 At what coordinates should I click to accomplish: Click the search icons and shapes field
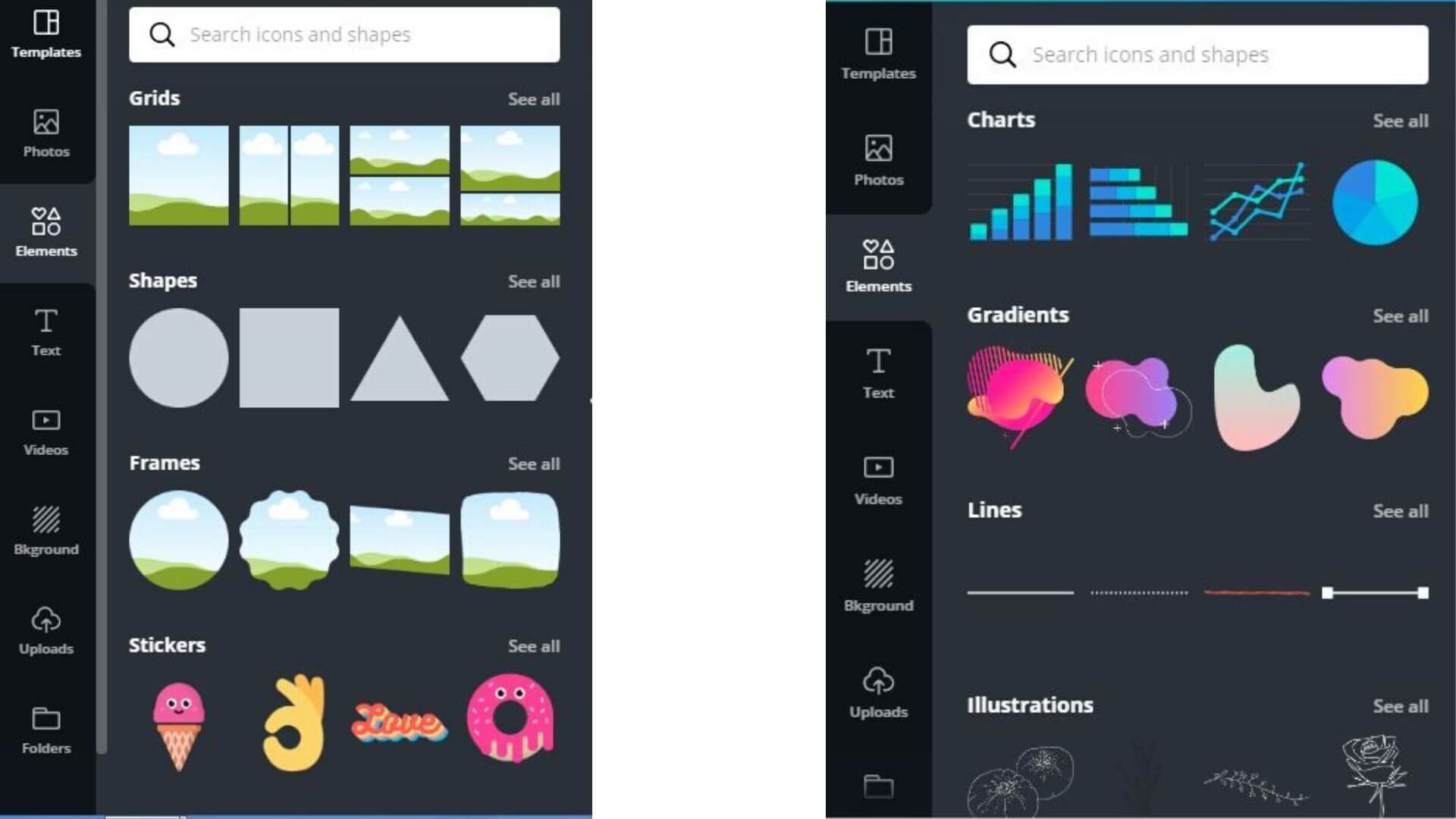pos(345,34)
